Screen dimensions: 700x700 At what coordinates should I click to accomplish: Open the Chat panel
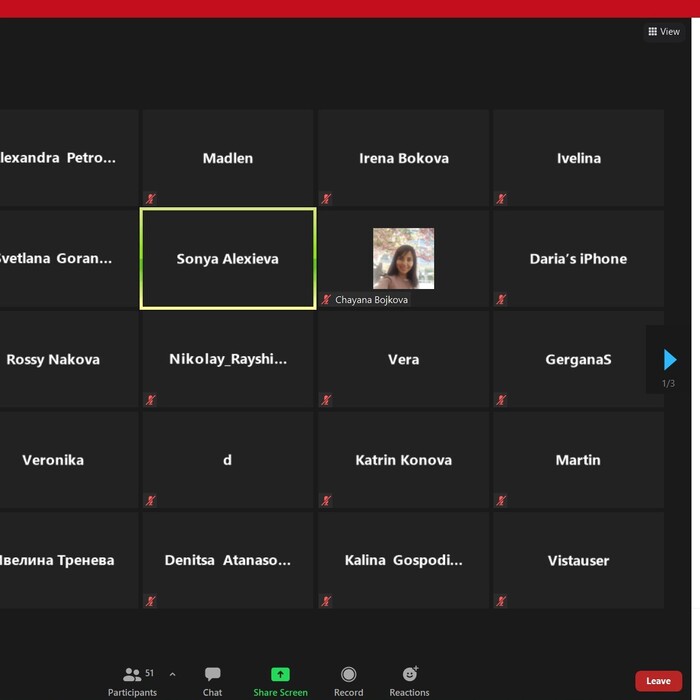[x=212, y=680]
